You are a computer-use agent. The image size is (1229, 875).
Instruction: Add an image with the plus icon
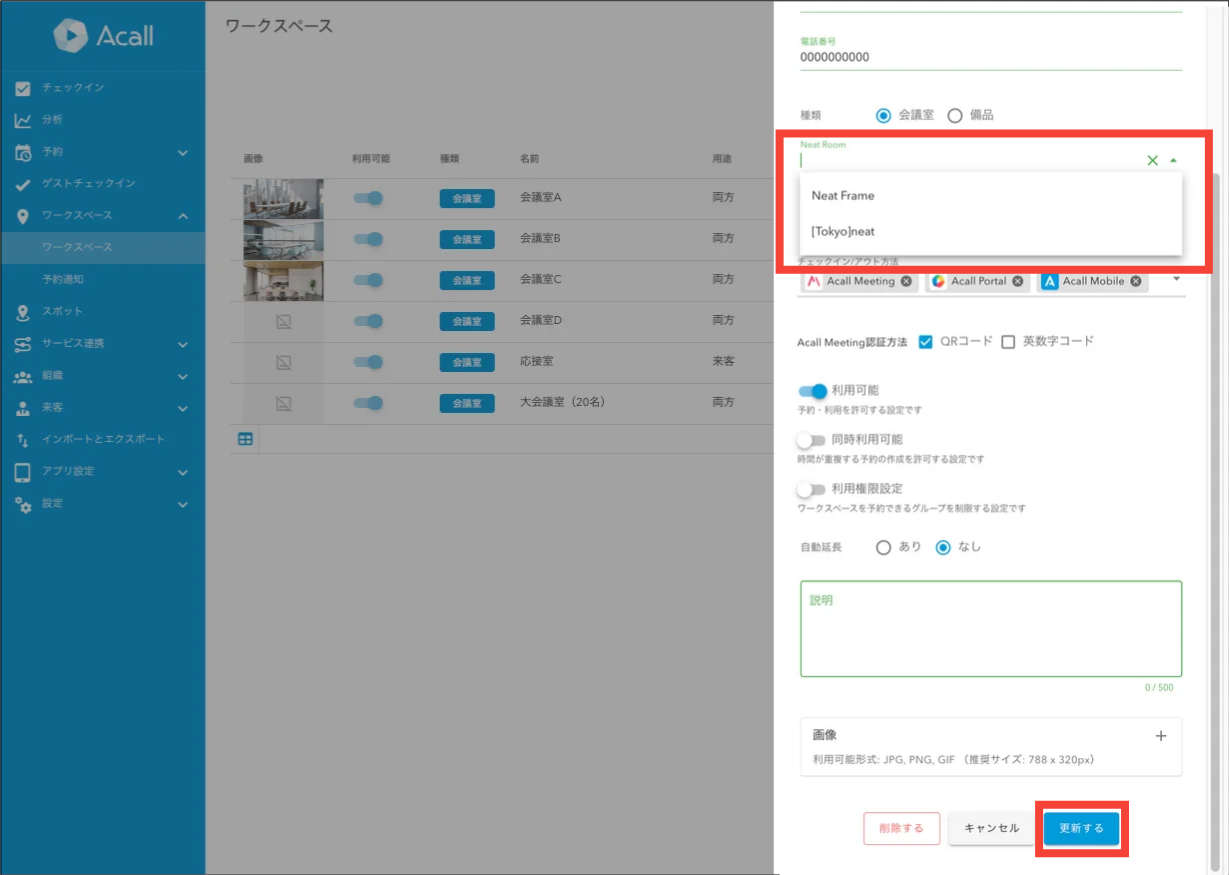point(1161,736)
